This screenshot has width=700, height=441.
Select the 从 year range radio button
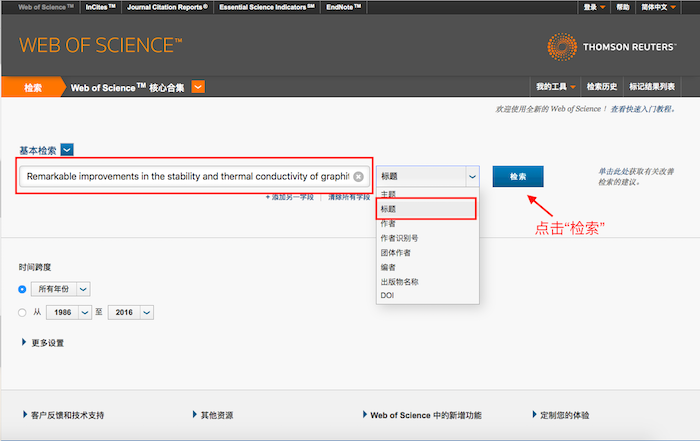(22, 312)
